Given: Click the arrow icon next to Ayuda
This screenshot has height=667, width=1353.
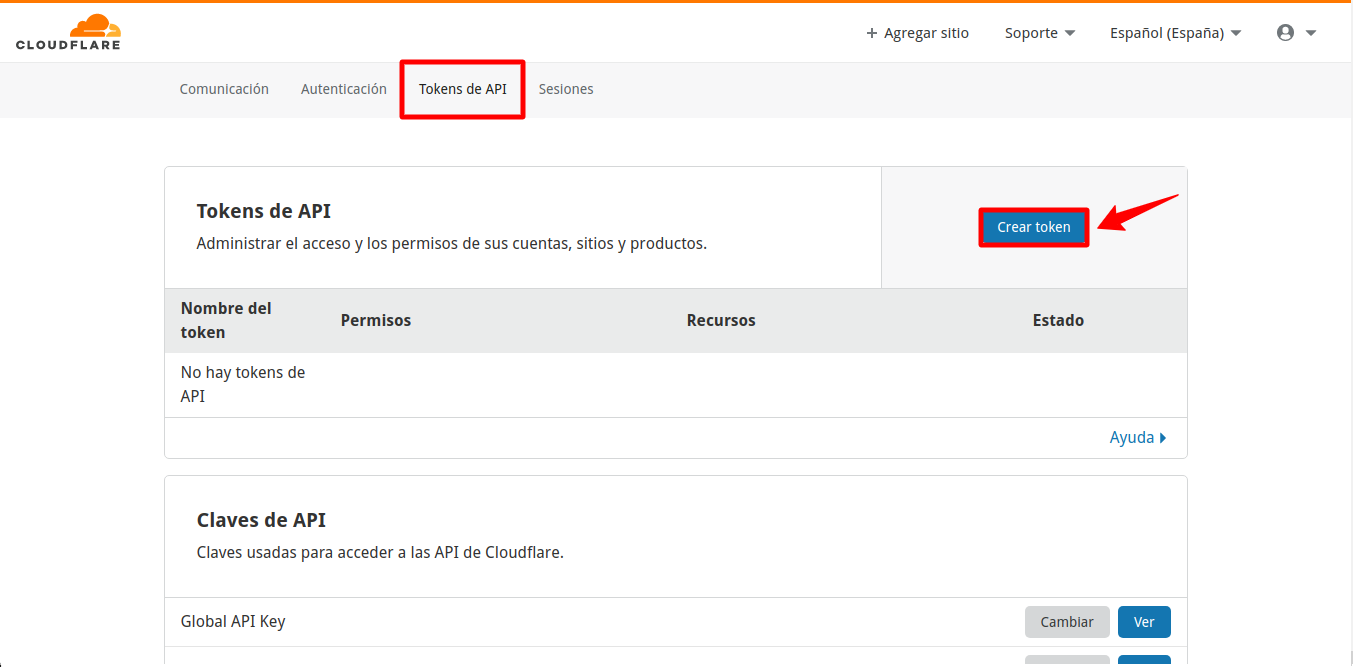Looking at the screenshot, I should coord(1162,438).
